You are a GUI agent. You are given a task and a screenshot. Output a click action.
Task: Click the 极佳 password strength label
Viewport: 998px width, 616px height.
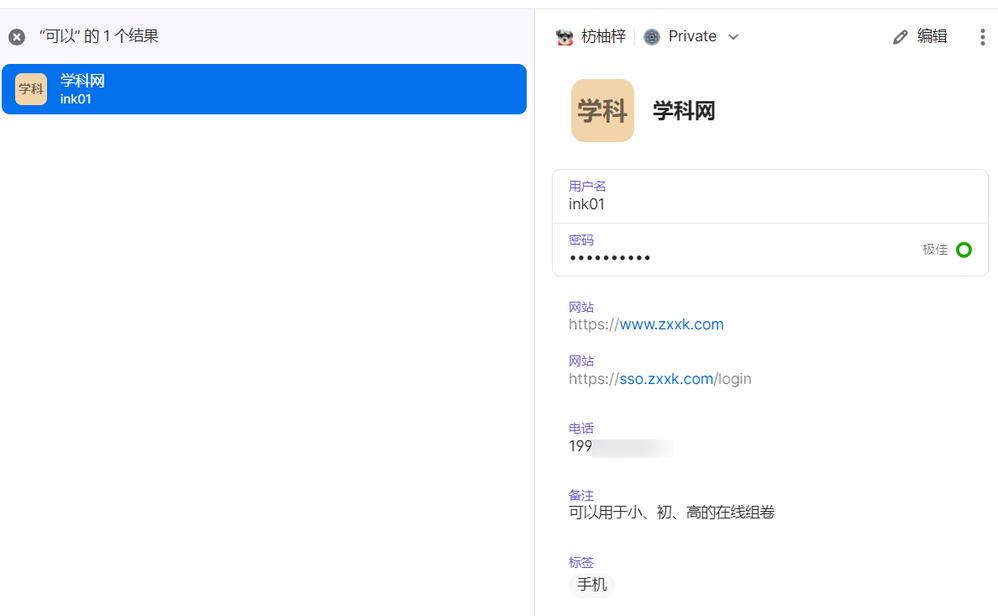(935, 250)
